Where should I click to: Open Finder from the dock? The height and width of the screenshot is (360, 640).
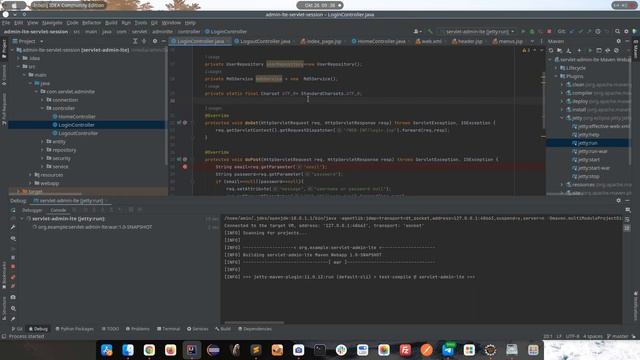128,350
